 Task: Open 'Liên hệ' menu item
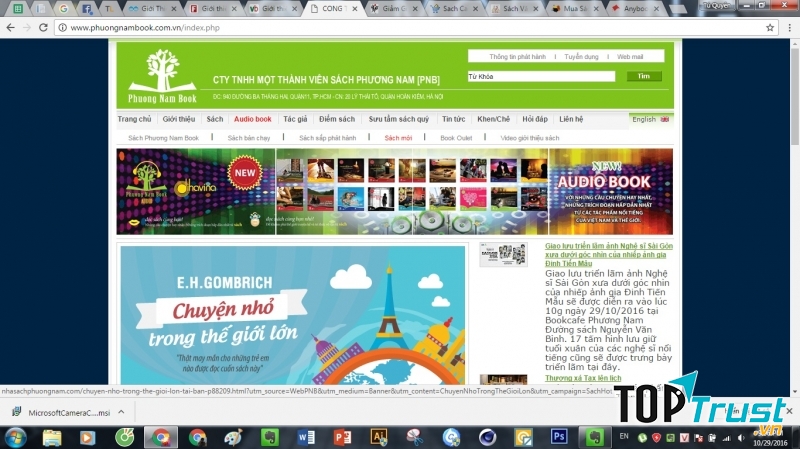click(571, 119)
